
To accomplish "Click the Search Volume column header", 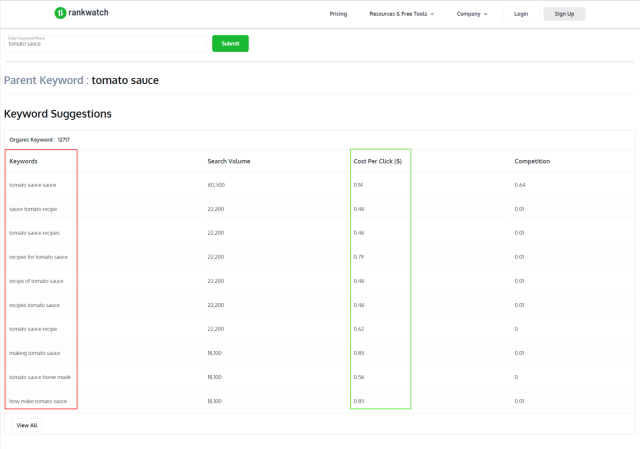I will [x=229, y=161].
